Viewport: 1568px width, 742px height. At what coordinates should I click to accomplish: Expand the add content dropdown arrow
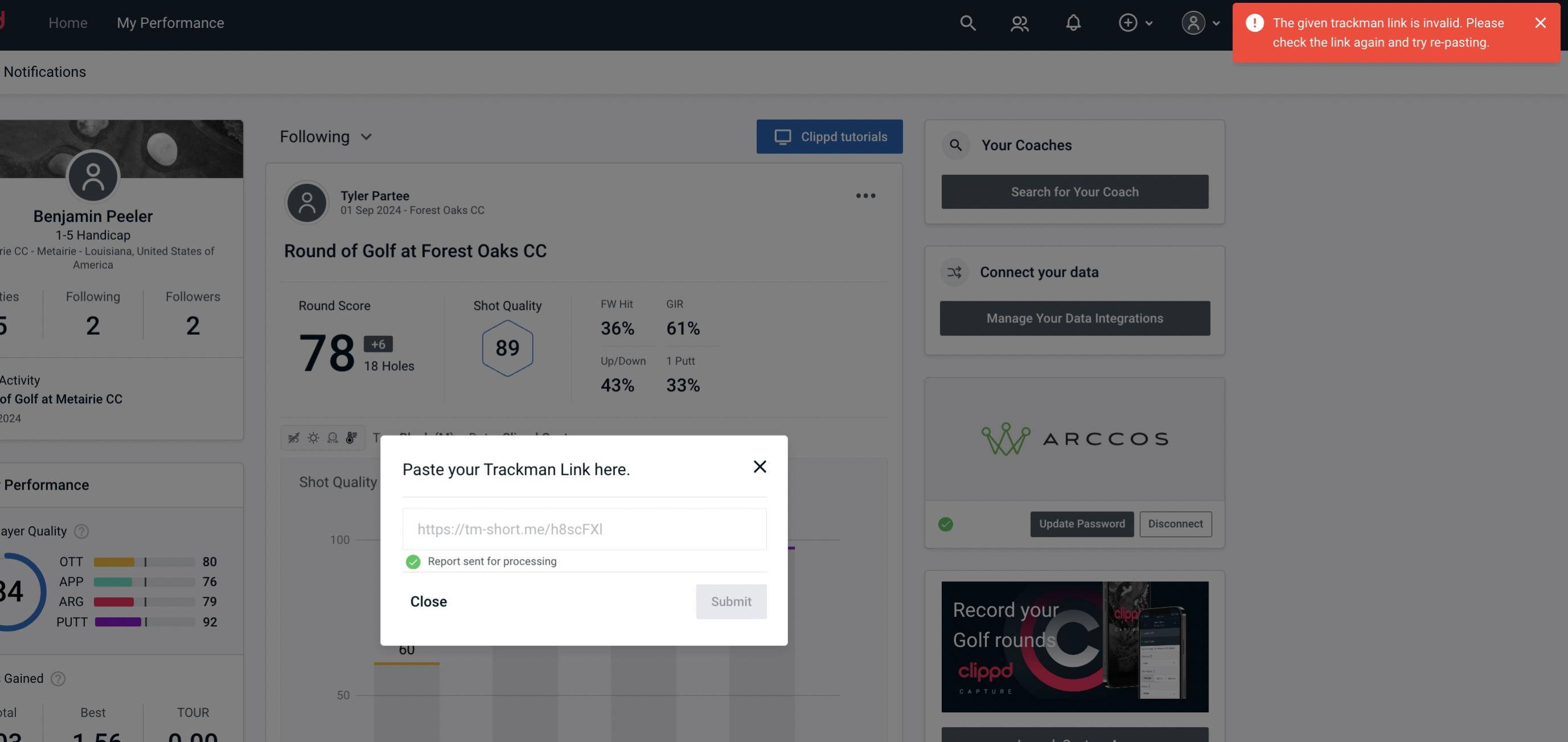coord(1148,22)
